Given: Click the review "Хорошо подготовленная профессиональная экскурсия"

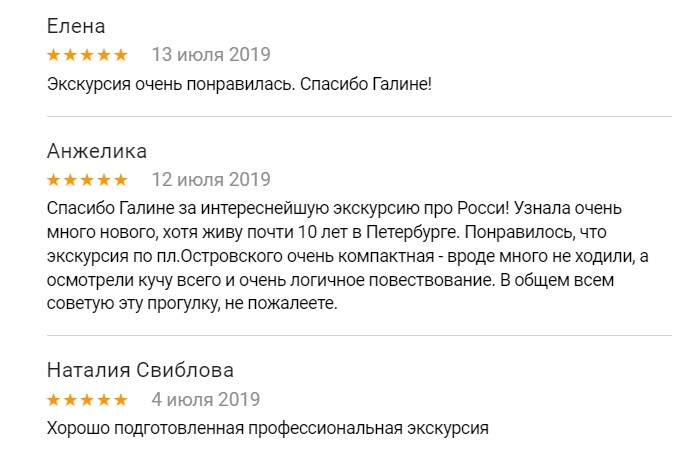Looking at the screenshot, I should click(267, 429).
